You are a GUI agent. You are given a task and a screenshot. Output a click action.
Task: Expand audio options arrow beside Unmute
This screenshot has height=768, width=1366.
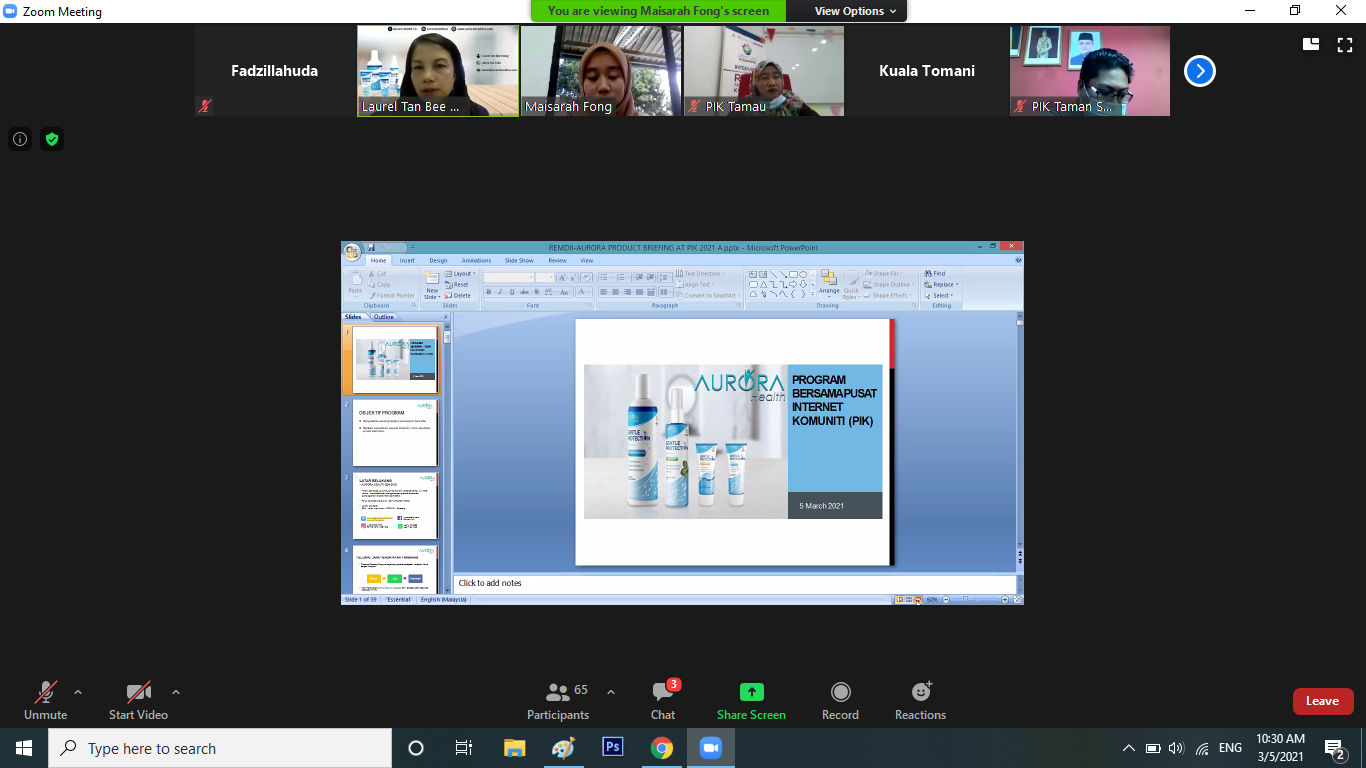click(x=78, y=692)
